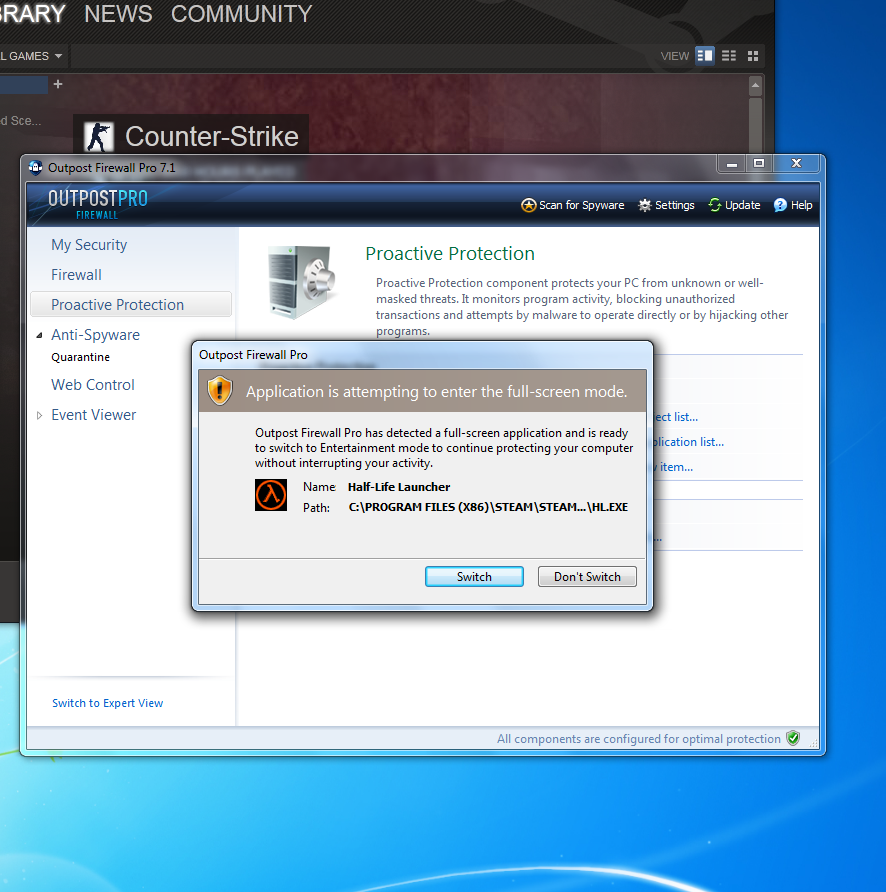The height and width of the screenshot is (892, 886).
Task: Click the Counter-Strike game icon
Action: (x=99, y=137)
